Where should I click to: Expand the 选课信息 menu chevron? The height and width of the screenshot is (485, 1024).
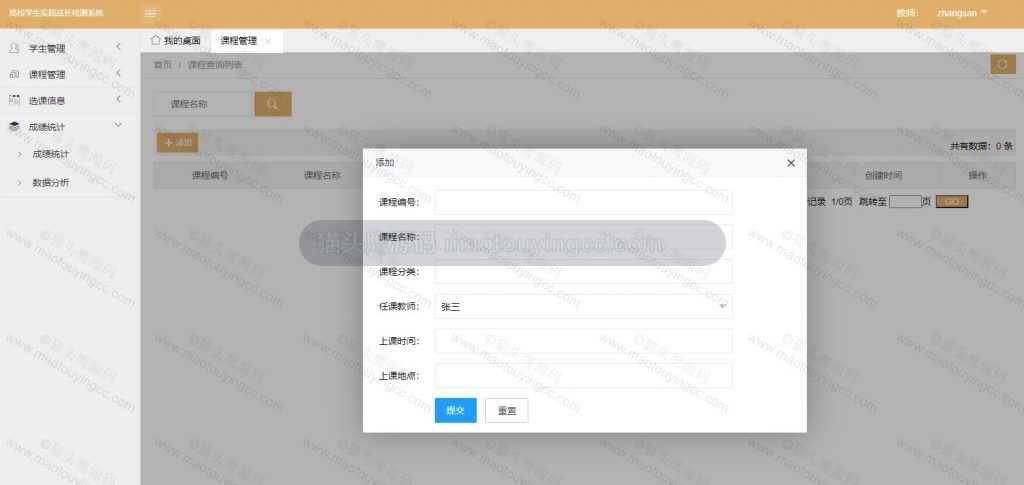click(x=118, y=99)
